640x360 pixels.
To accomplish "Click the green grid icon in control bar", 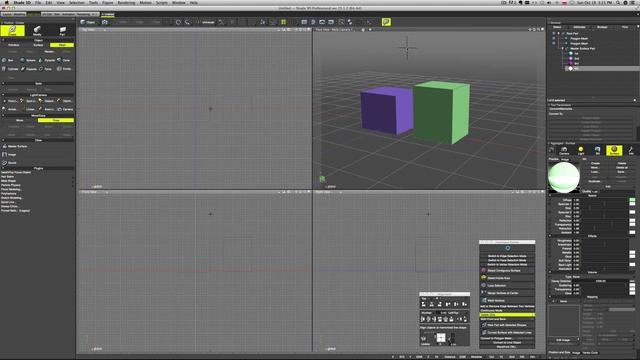I will [283, 22].
